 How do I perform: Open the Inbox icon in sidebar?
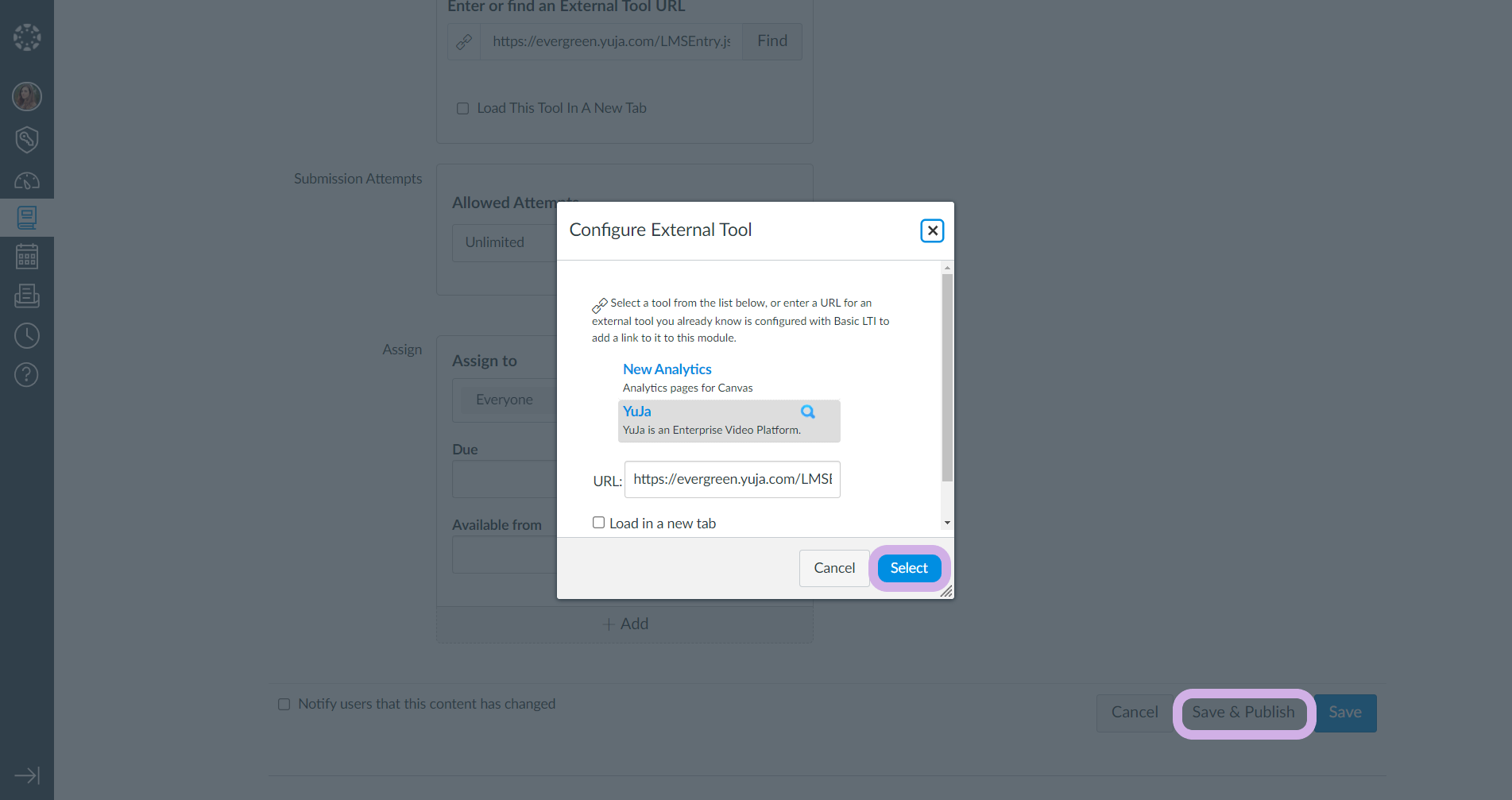[x=27, y=296]
